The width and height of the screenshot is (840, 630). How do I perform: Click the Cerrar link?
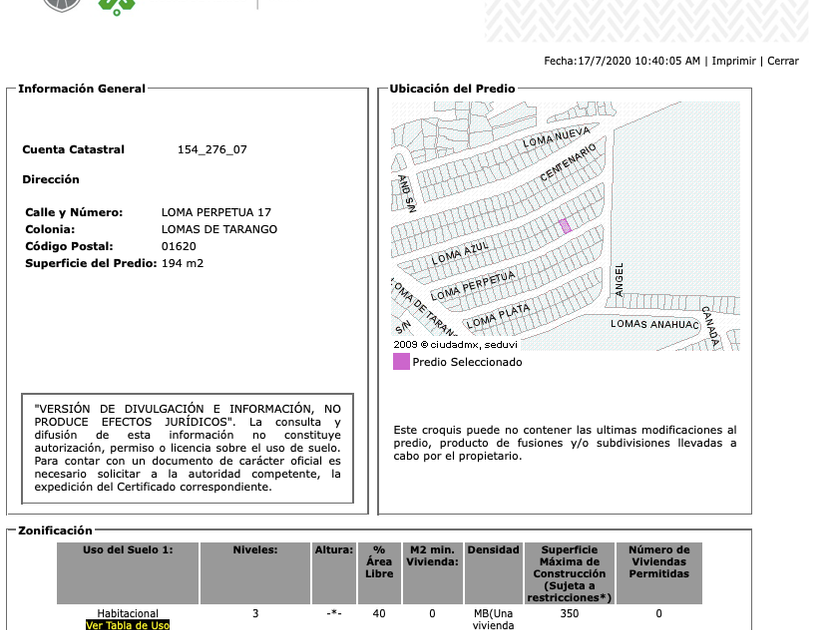[x=783, y=61]
